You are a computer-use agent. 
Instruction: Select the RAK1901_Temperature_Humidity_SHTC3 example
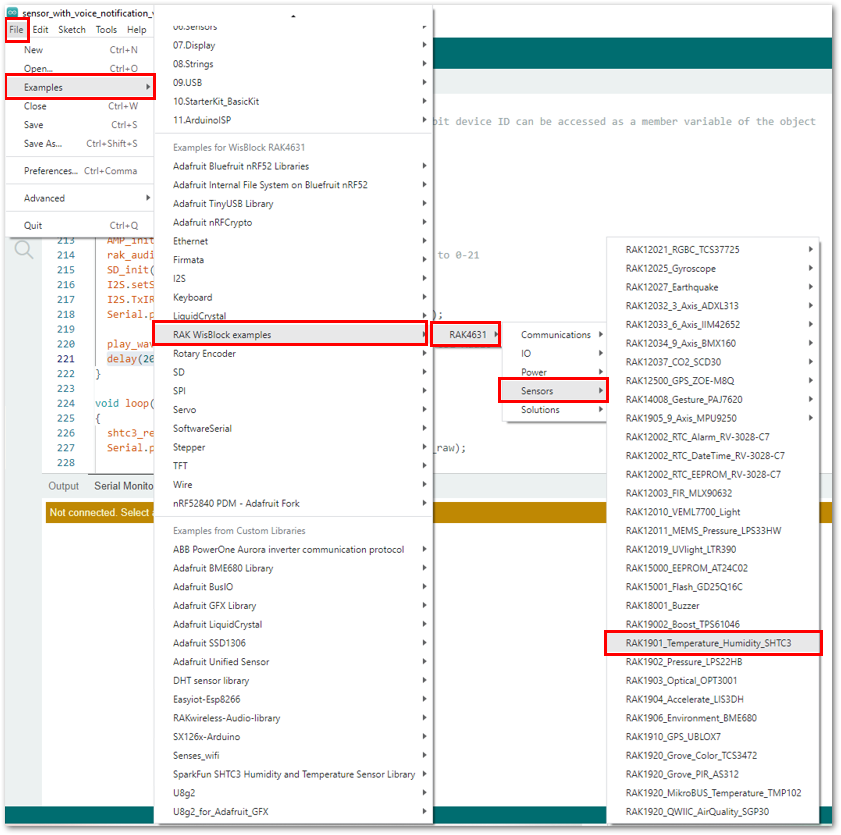713,643
